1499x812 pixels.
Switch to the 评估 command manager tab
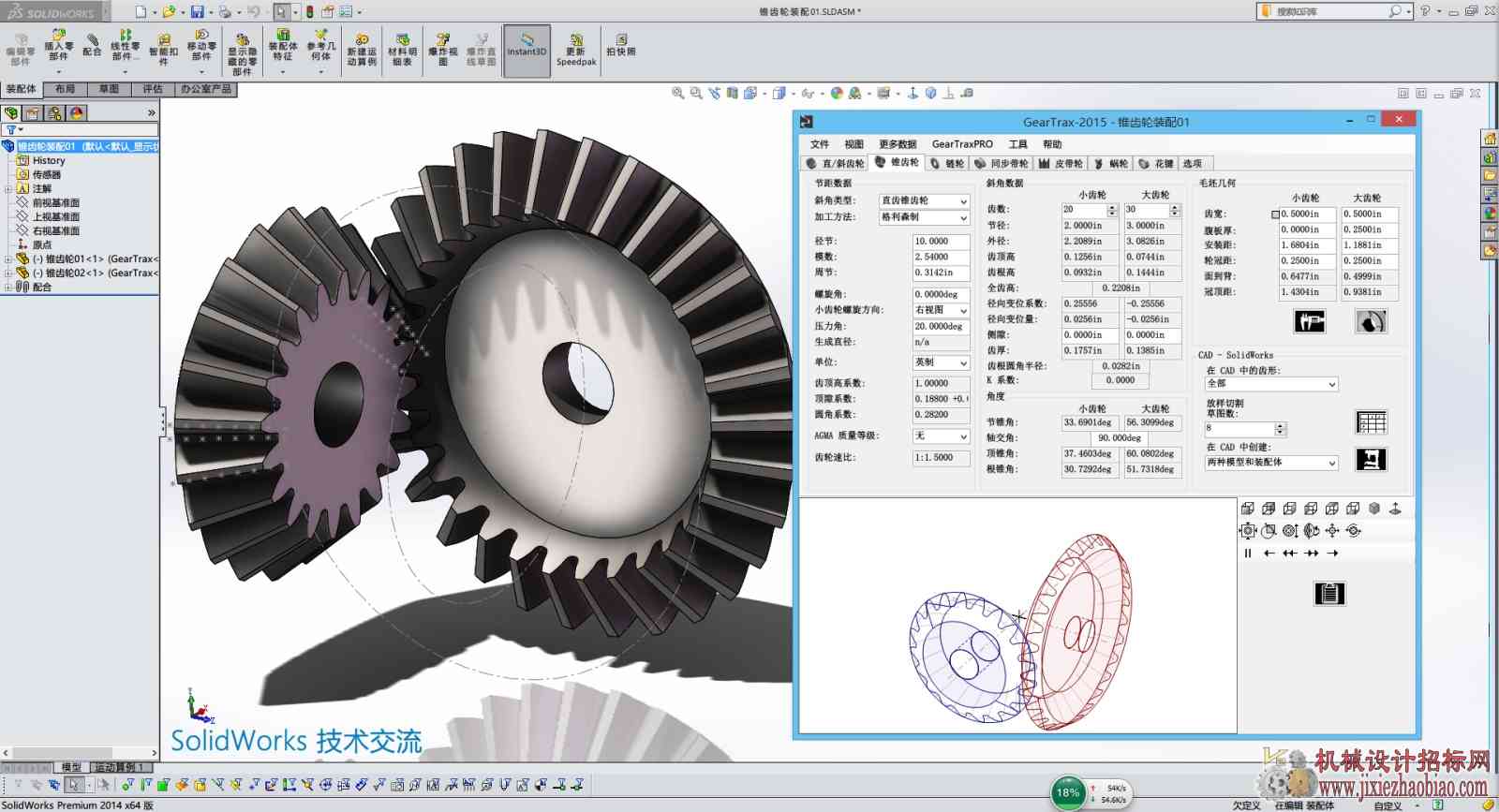click(x=153, y=89)
